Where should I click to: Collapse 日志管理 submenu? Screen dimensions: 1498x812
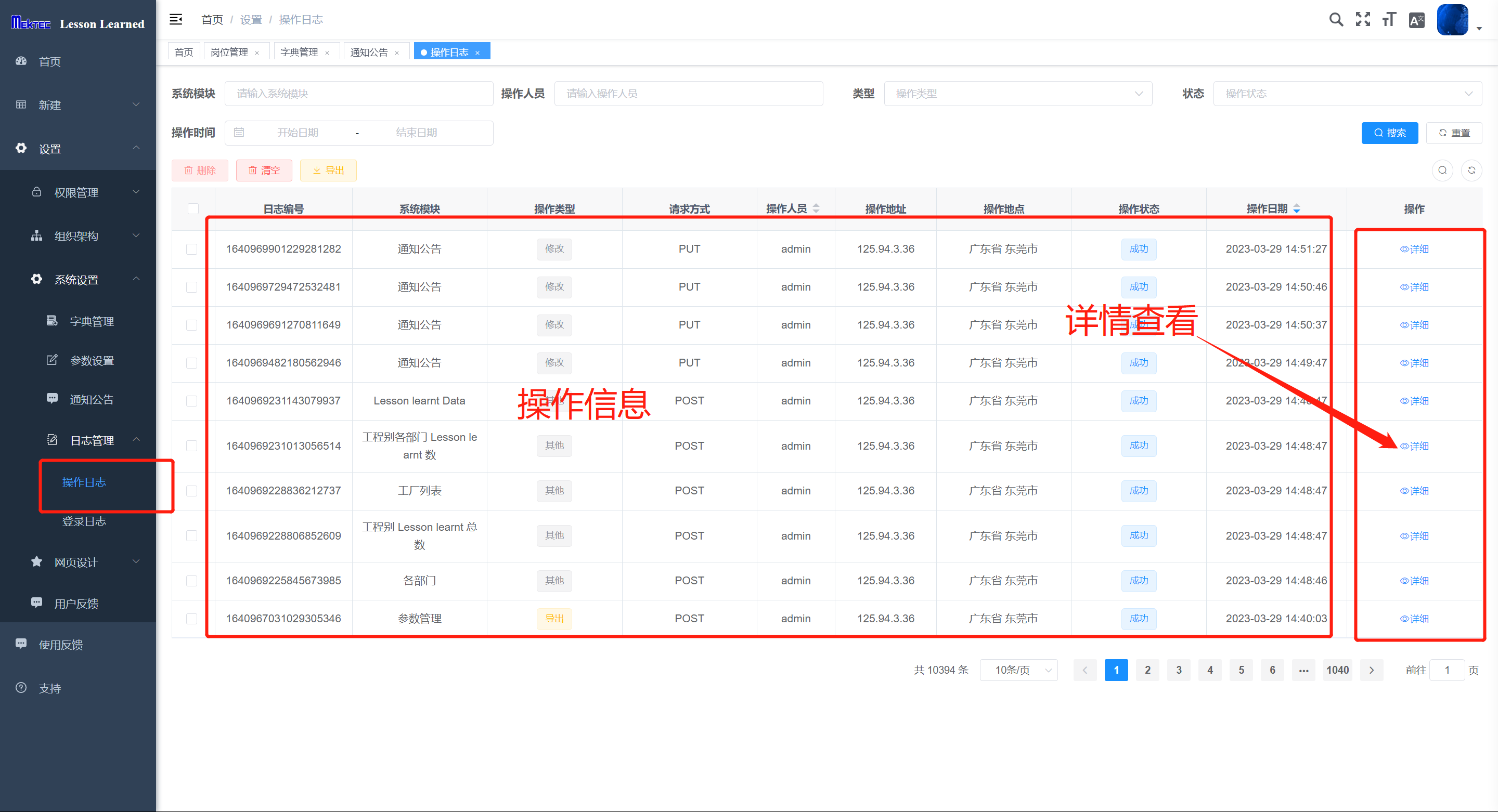point(79,440)
